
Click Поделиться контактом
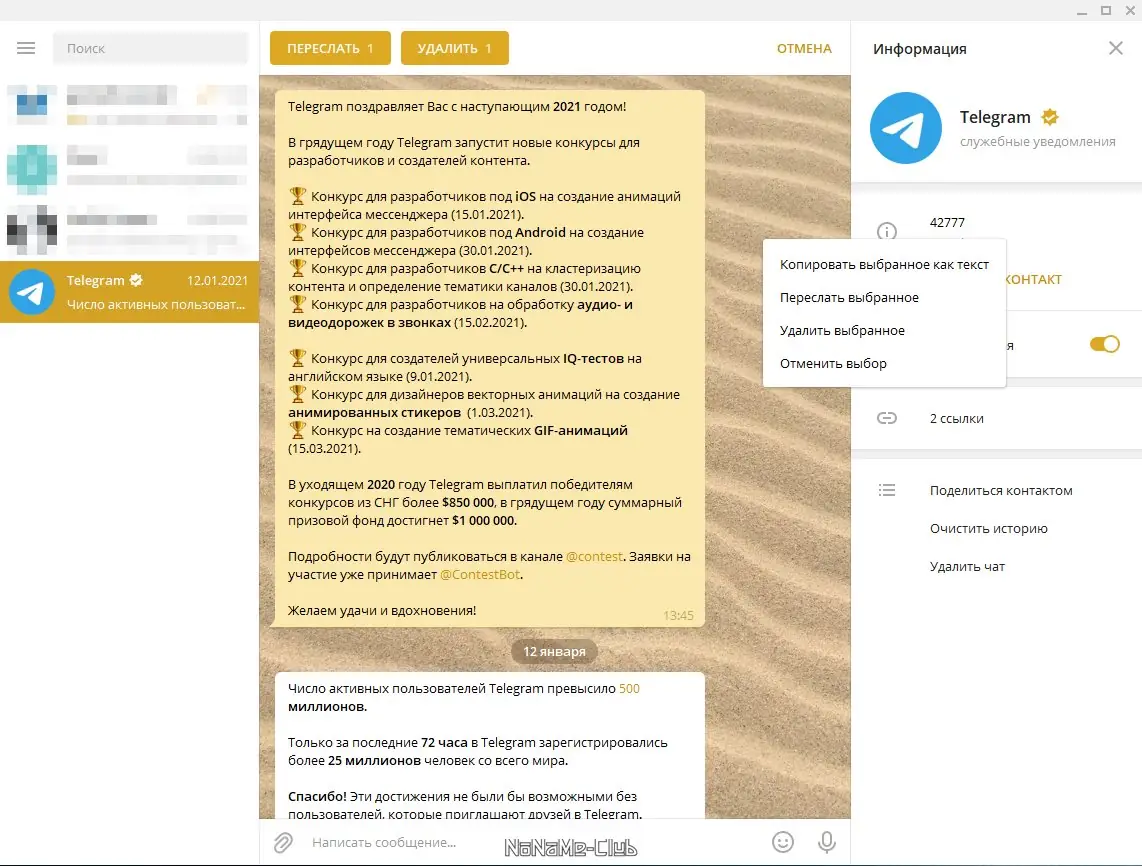coord(1001,490)
